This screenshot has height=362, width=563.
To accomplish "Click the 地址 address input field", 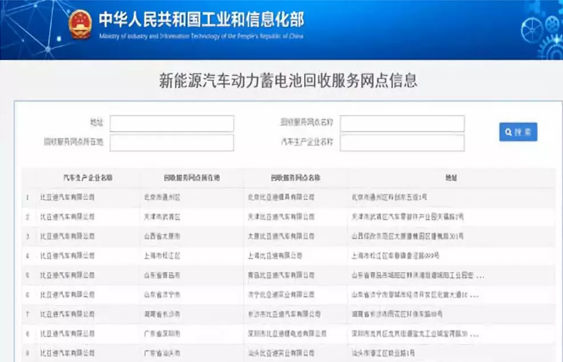I will pyautogui.click(x=172, y=124).
